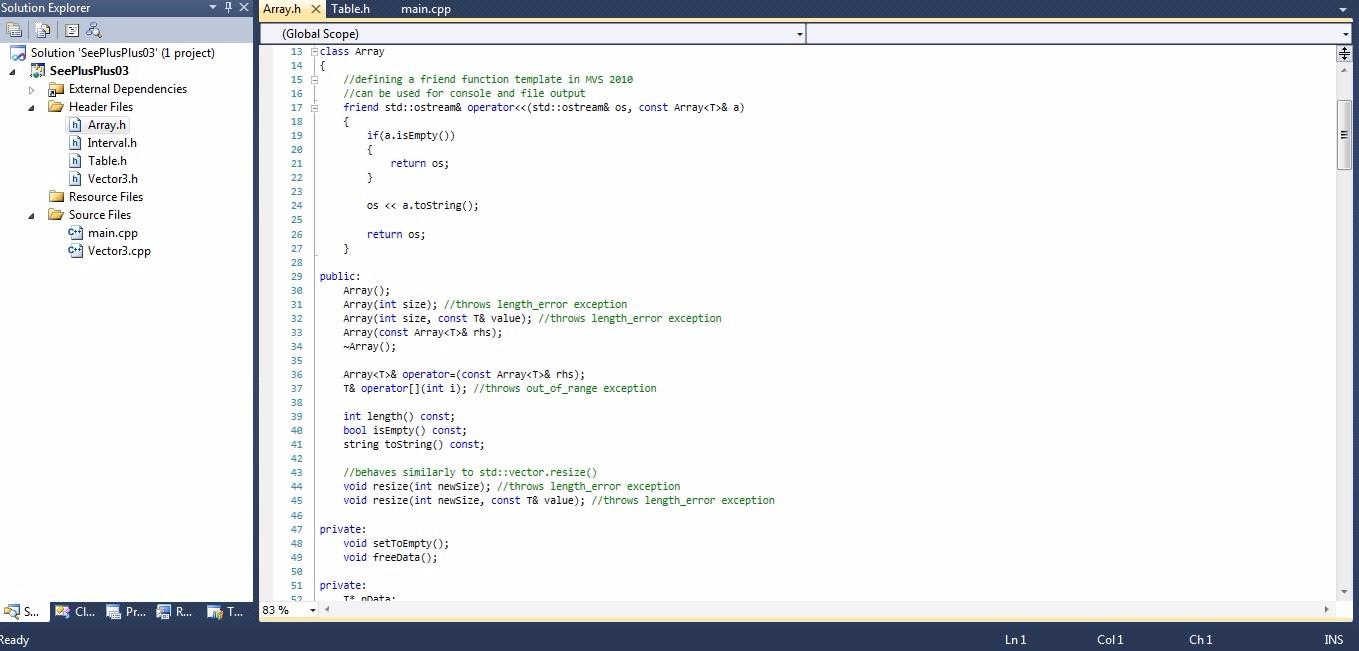Select External Dependencies in Solution Explorer
This screenshot has width=1359, height=651.
click(x=127, y=89)
